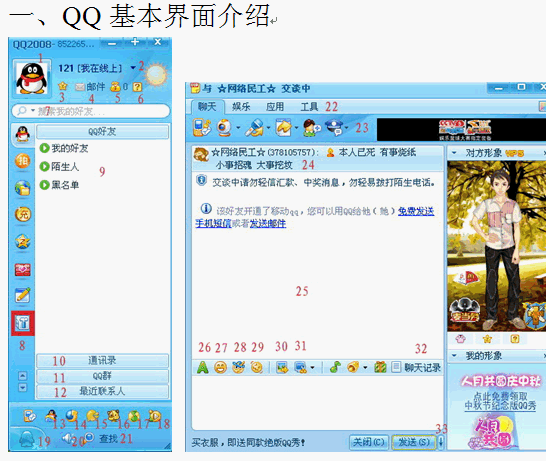Click the globe folder sidebar icon
The width and height of the screenshot is (546, 461).
[23, 188]
